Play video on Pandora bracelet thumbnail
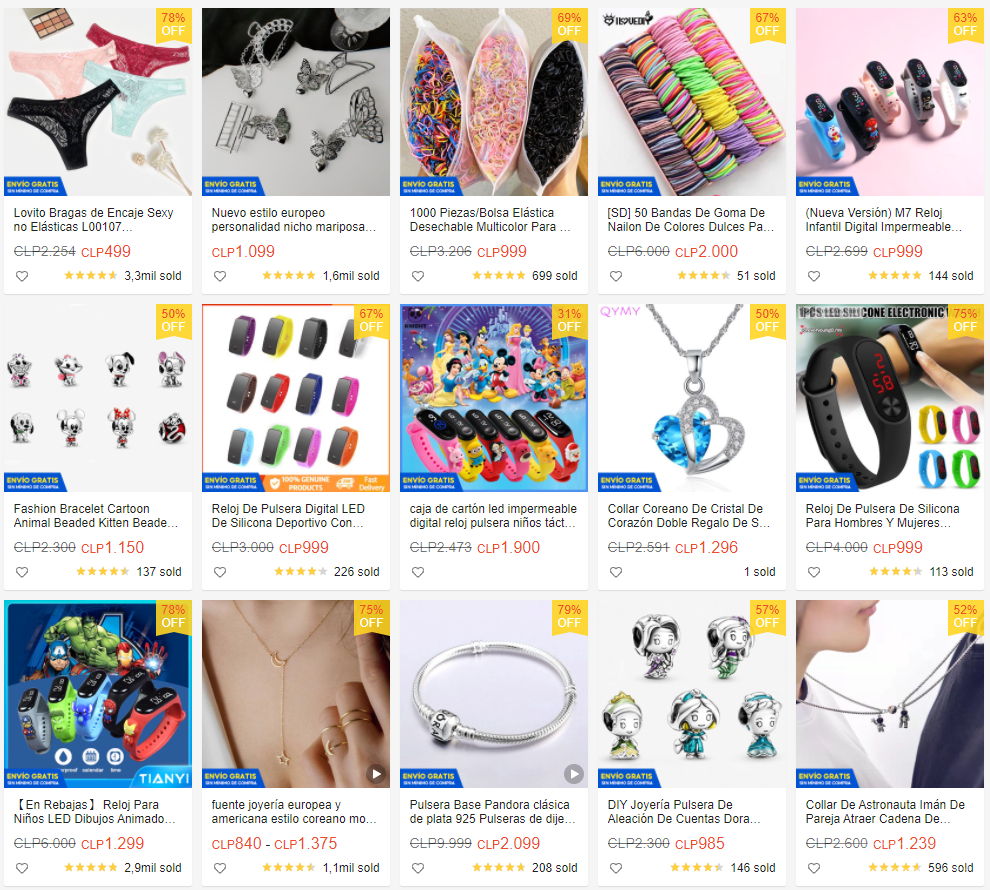The height and width of the screenshot is (890, 990). 573,773
